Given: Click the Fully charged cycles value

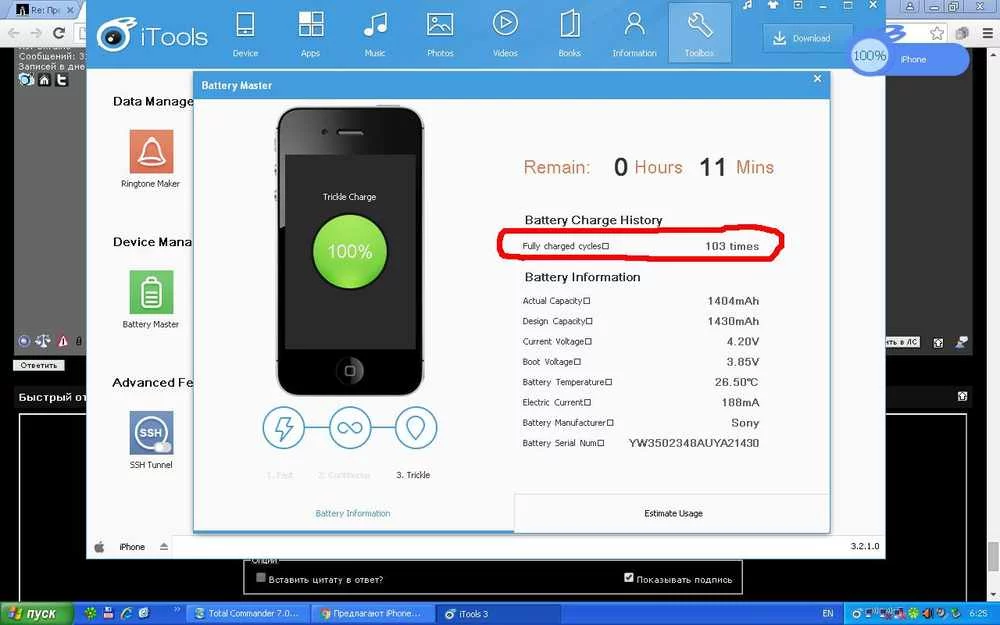Looking at the screenshot, I should click(732, 246).
